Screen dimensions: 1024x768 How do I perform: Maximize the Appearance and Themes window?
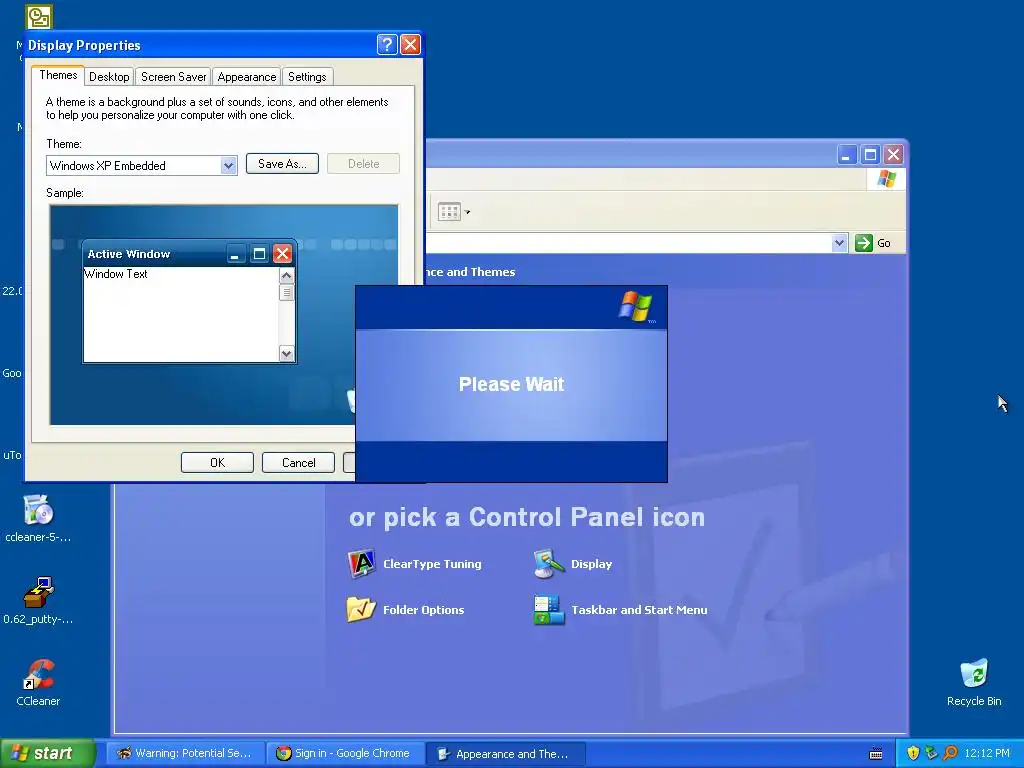coord(870,155)
